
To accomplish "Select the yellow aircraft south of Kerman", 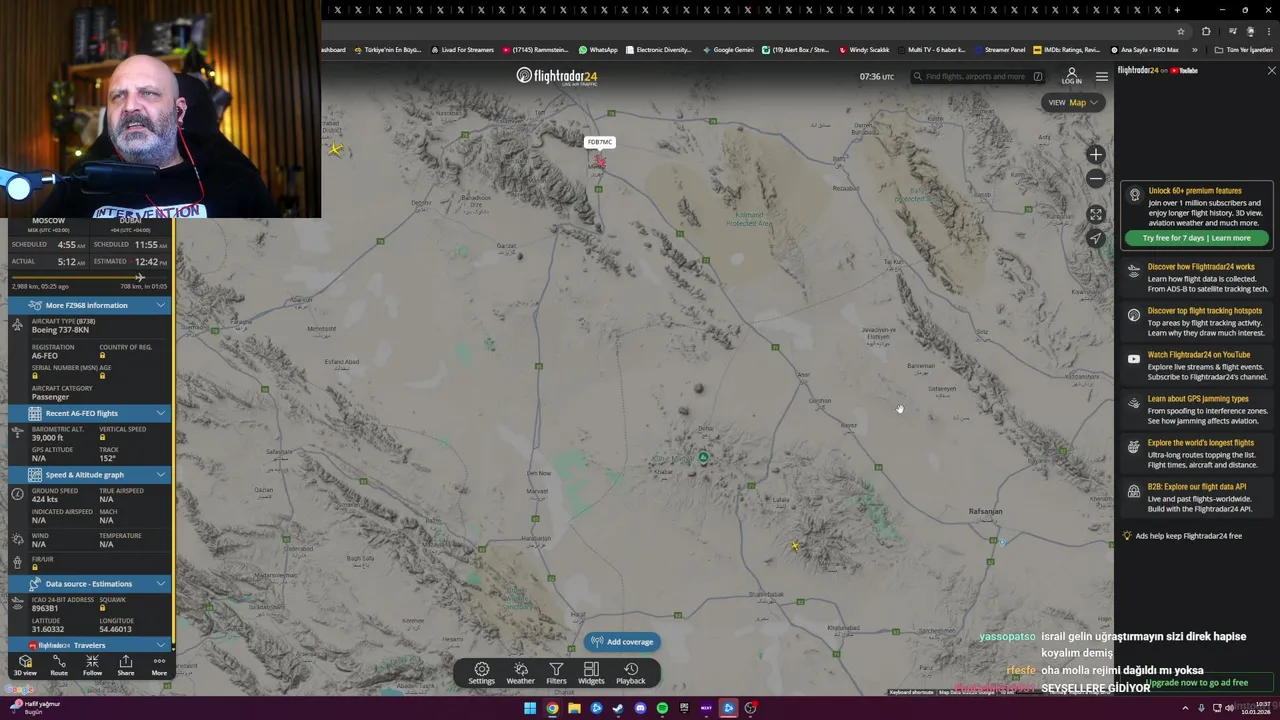I will 795,546.
